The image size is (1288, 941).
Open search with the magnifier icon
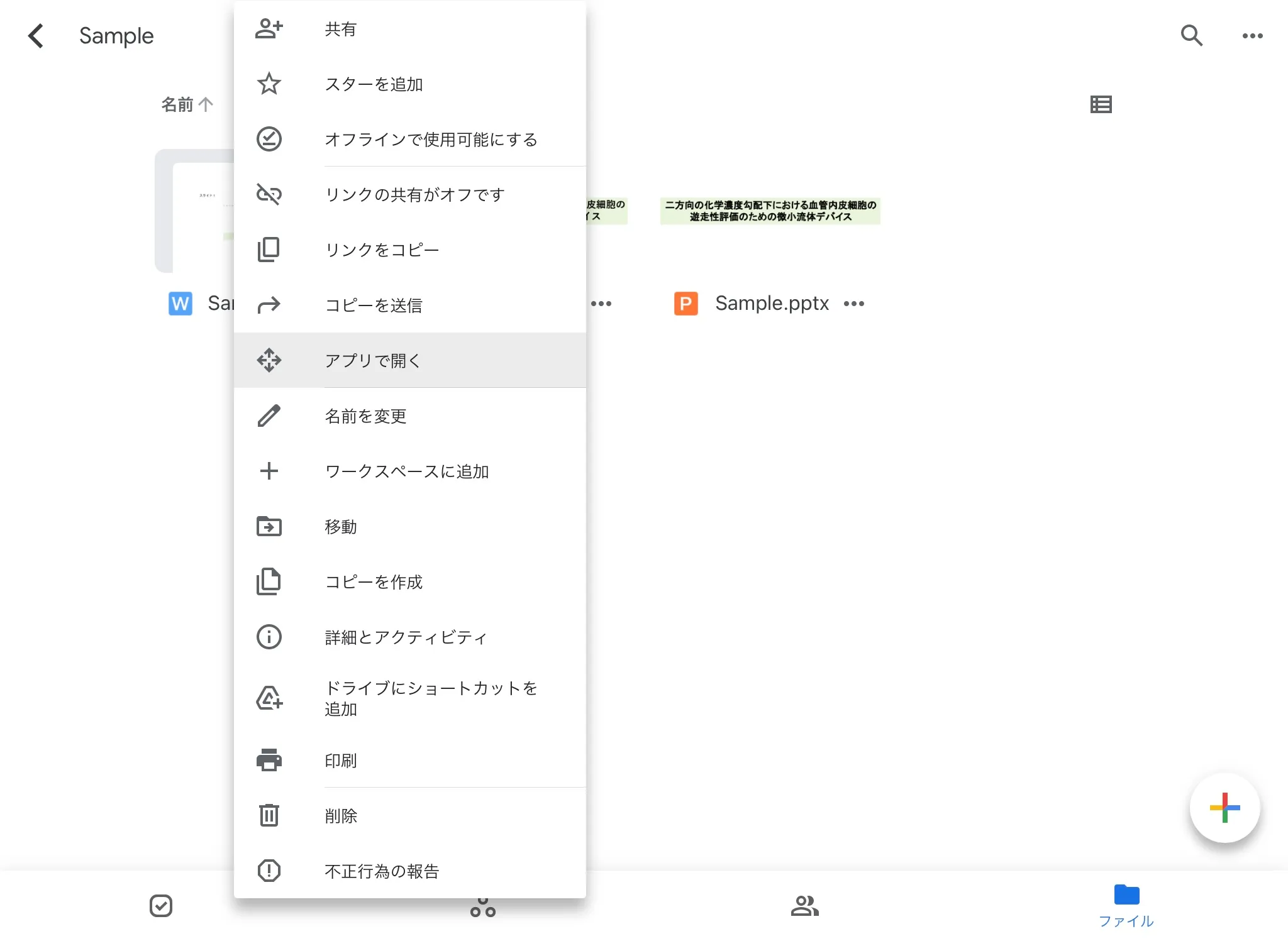(x=1191, y=36)
